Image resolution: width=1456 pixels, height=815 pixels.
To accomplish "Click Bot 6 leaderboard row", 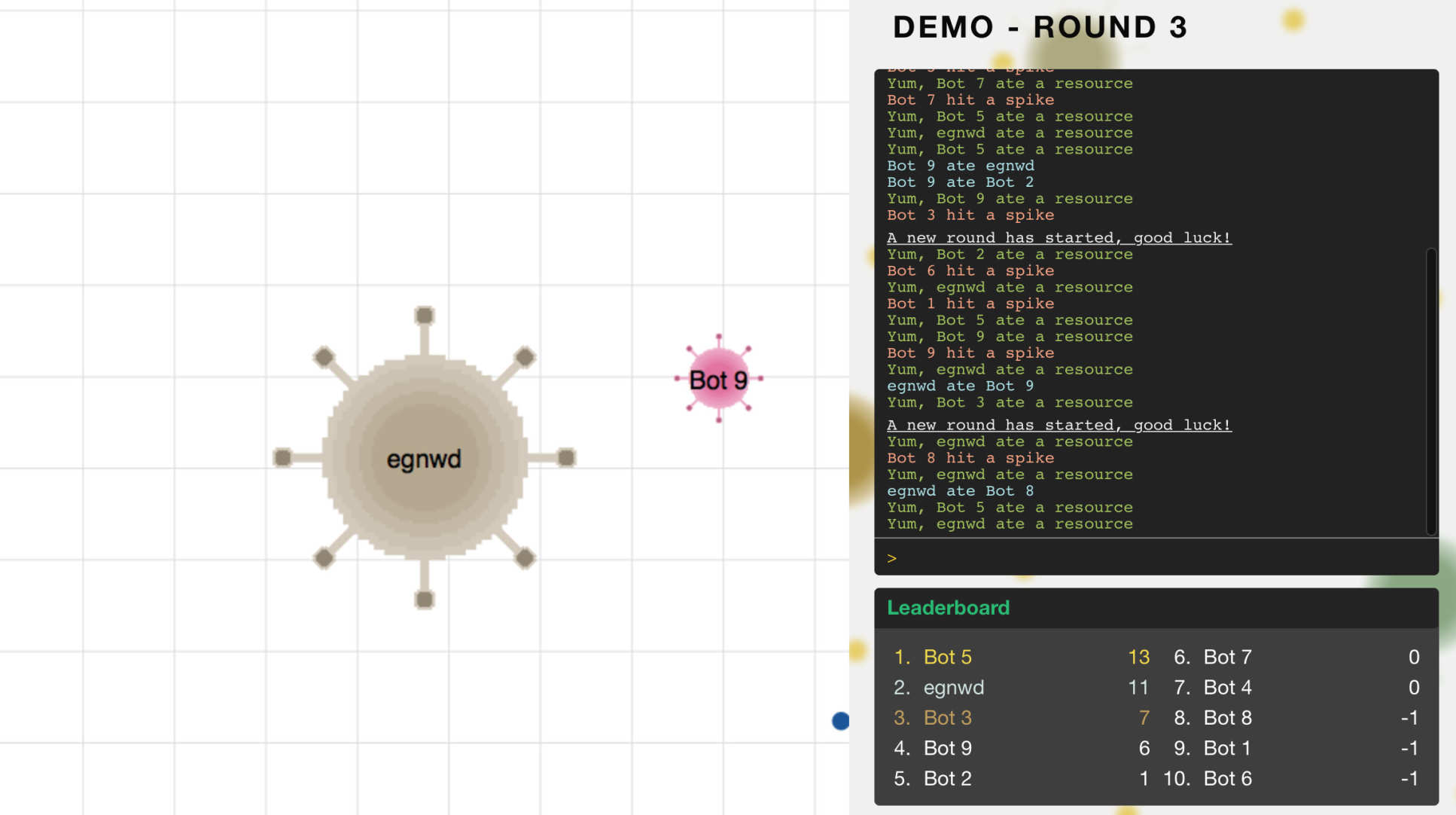I will pos(1227,778).
